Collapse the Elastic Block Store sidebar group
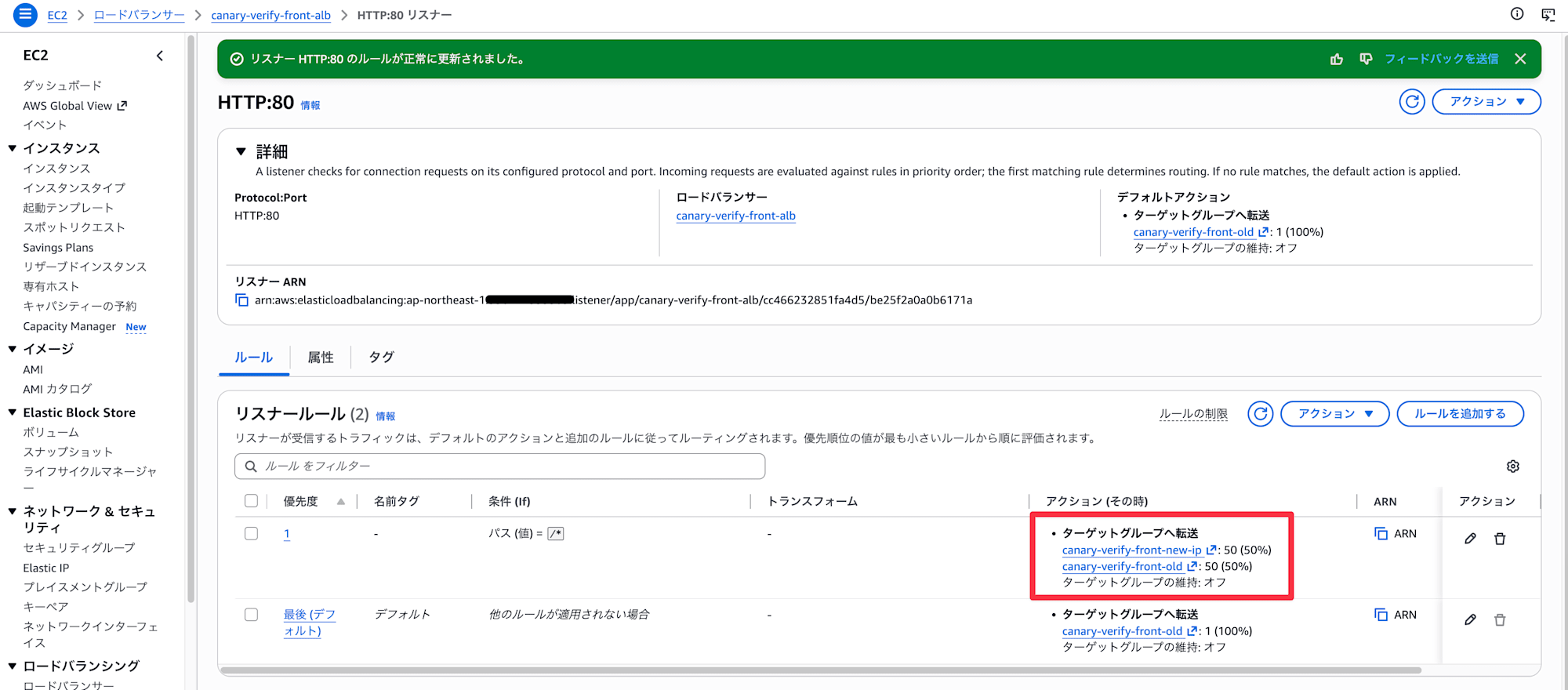 click(x=13, y=412)
